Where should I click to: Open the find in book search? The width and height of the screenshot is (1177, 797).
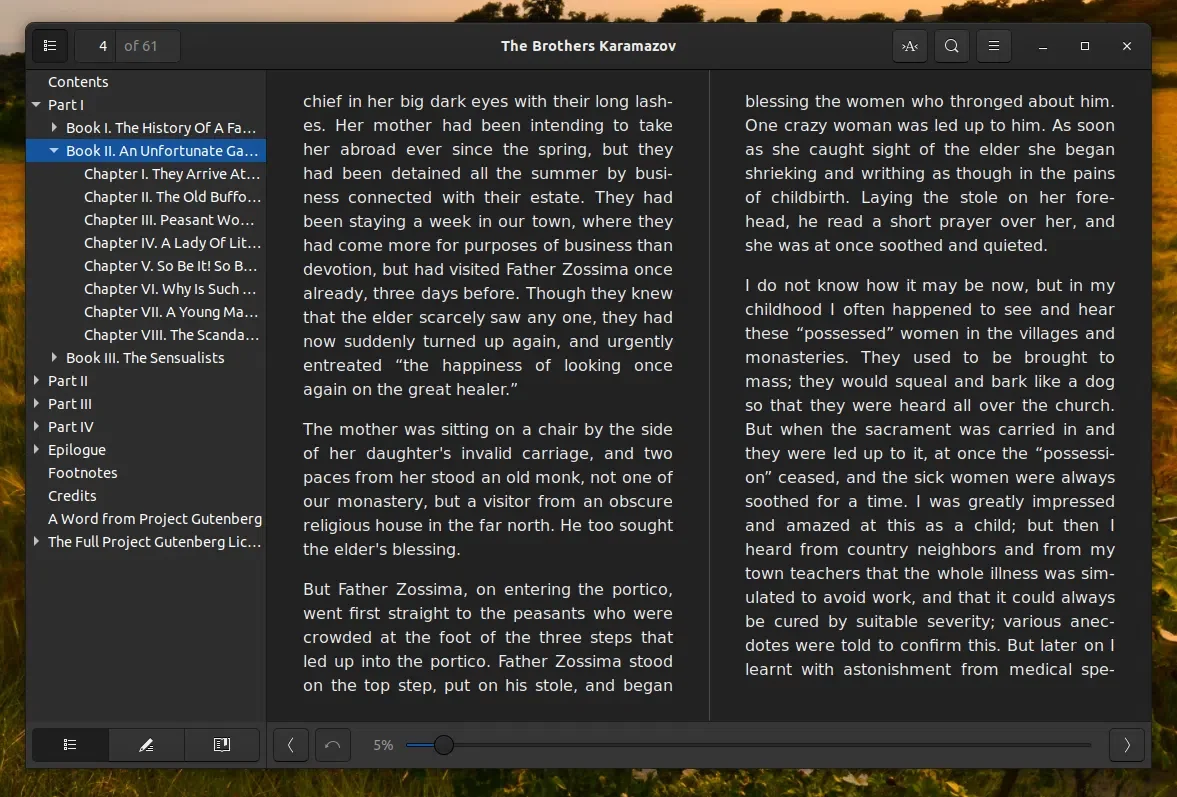point(952,46)
